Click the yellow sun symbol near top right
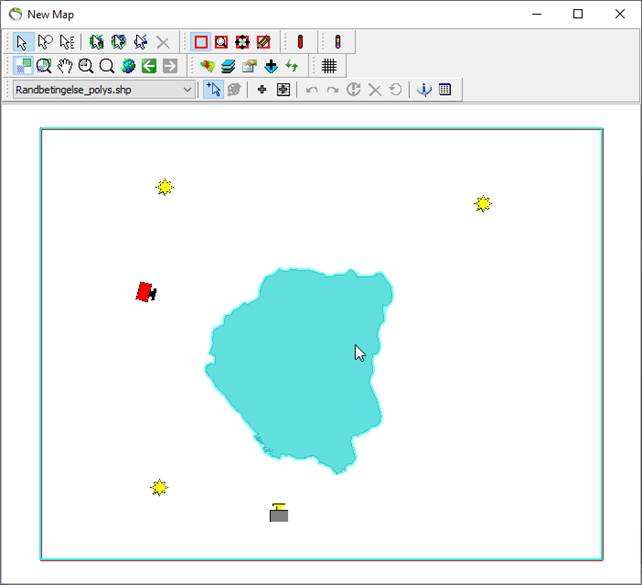 point(483,203)
